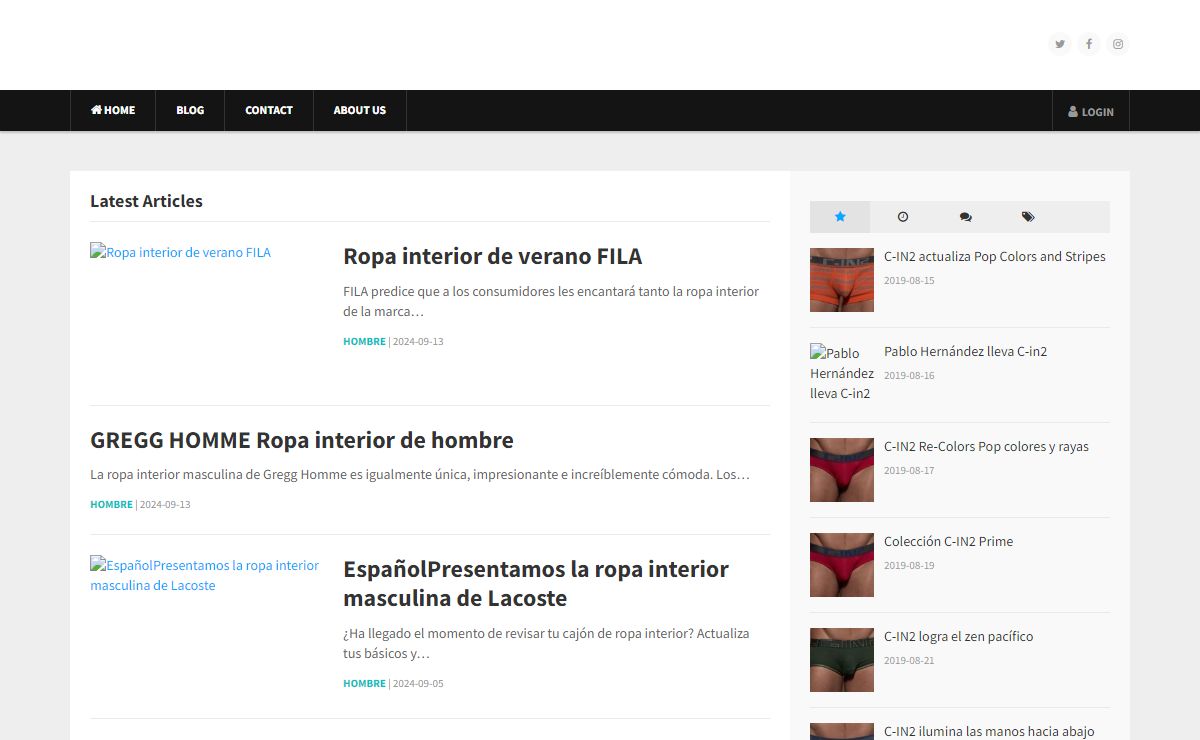
Task: Open the About Us page
Action: (360, 110)
